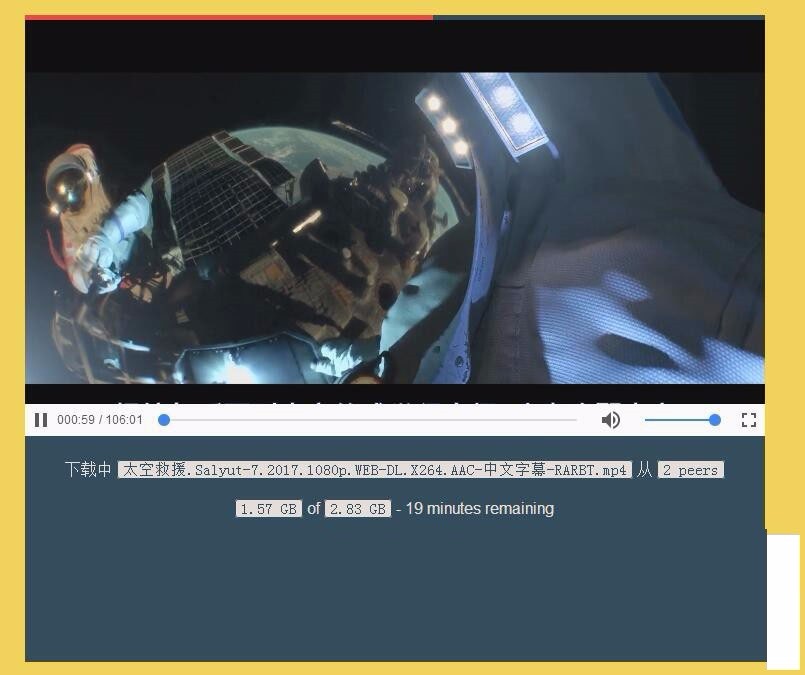Click the 19 minutes remaining text

tap(480, 509)
